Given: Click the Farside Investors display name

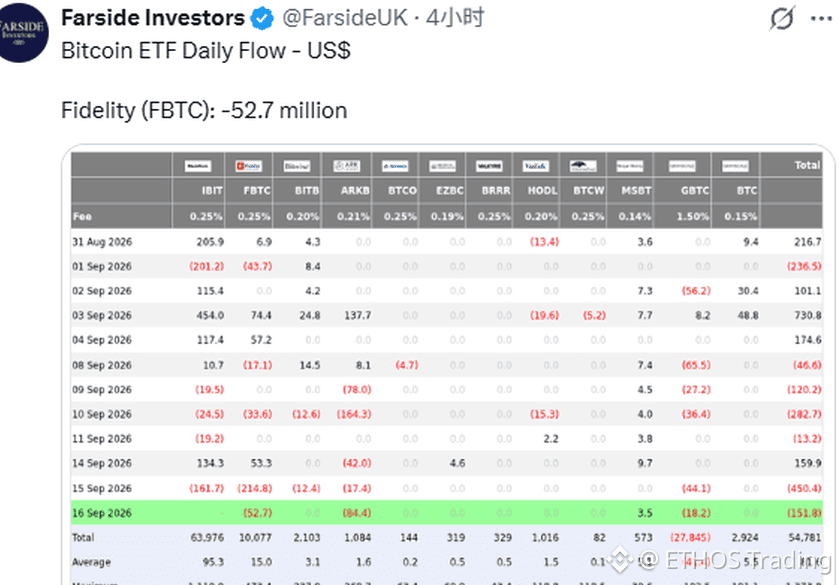Looking at the screenshot, I should [153, 18].
